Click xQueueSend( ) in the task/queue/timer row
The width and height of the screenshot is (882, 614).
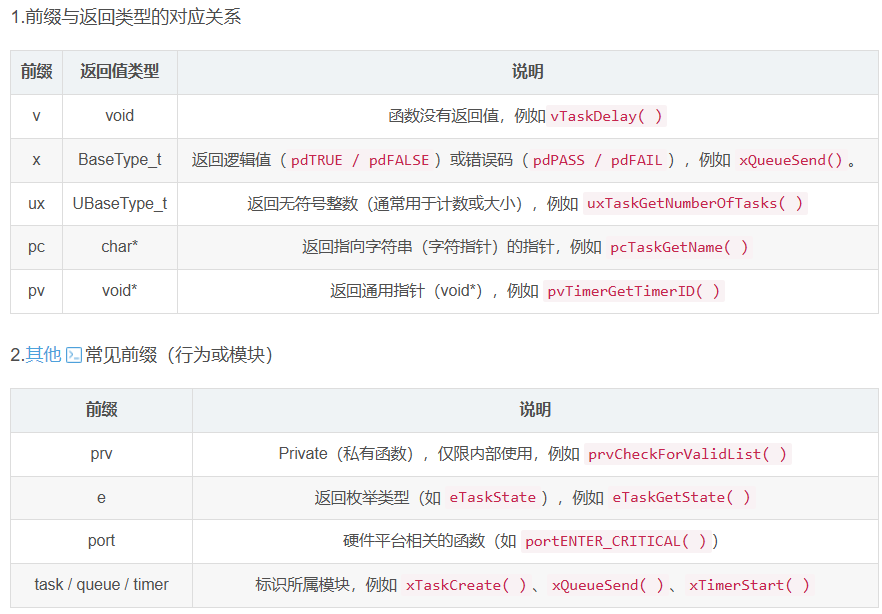[x=608, y=585]
